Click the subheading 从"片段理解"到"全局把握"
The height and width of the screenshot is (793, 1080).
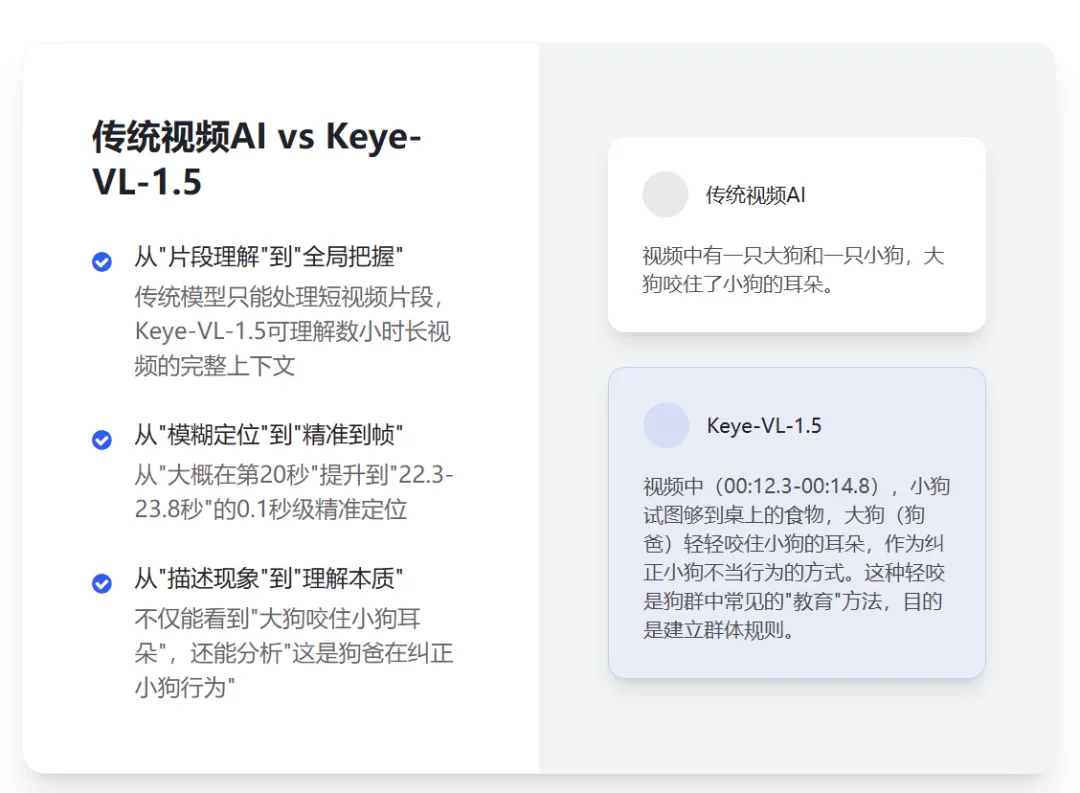(269, 256)
